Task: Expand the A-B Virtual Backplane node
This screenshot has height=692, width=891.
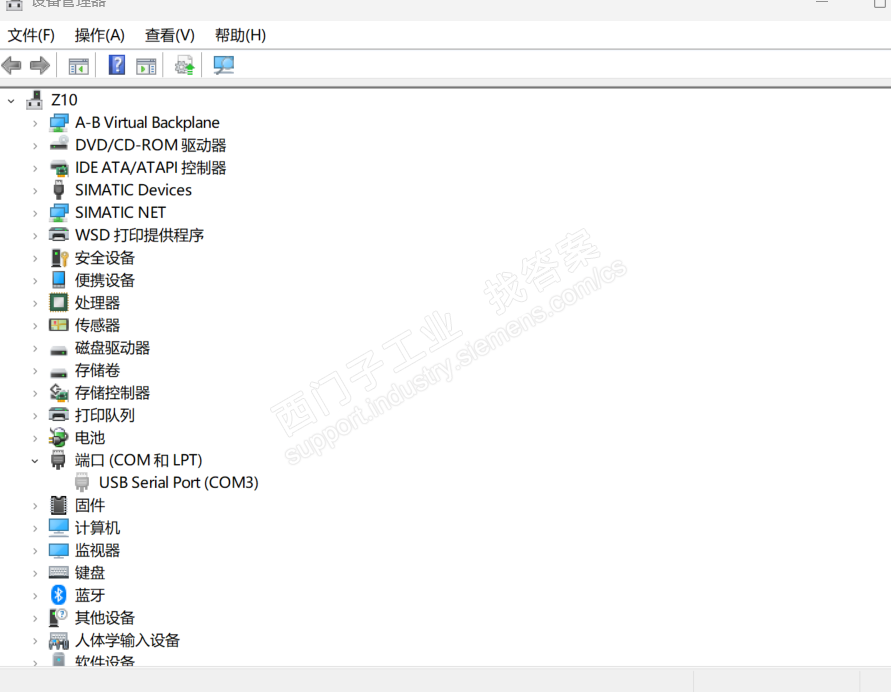Action: tap(35, 123)
